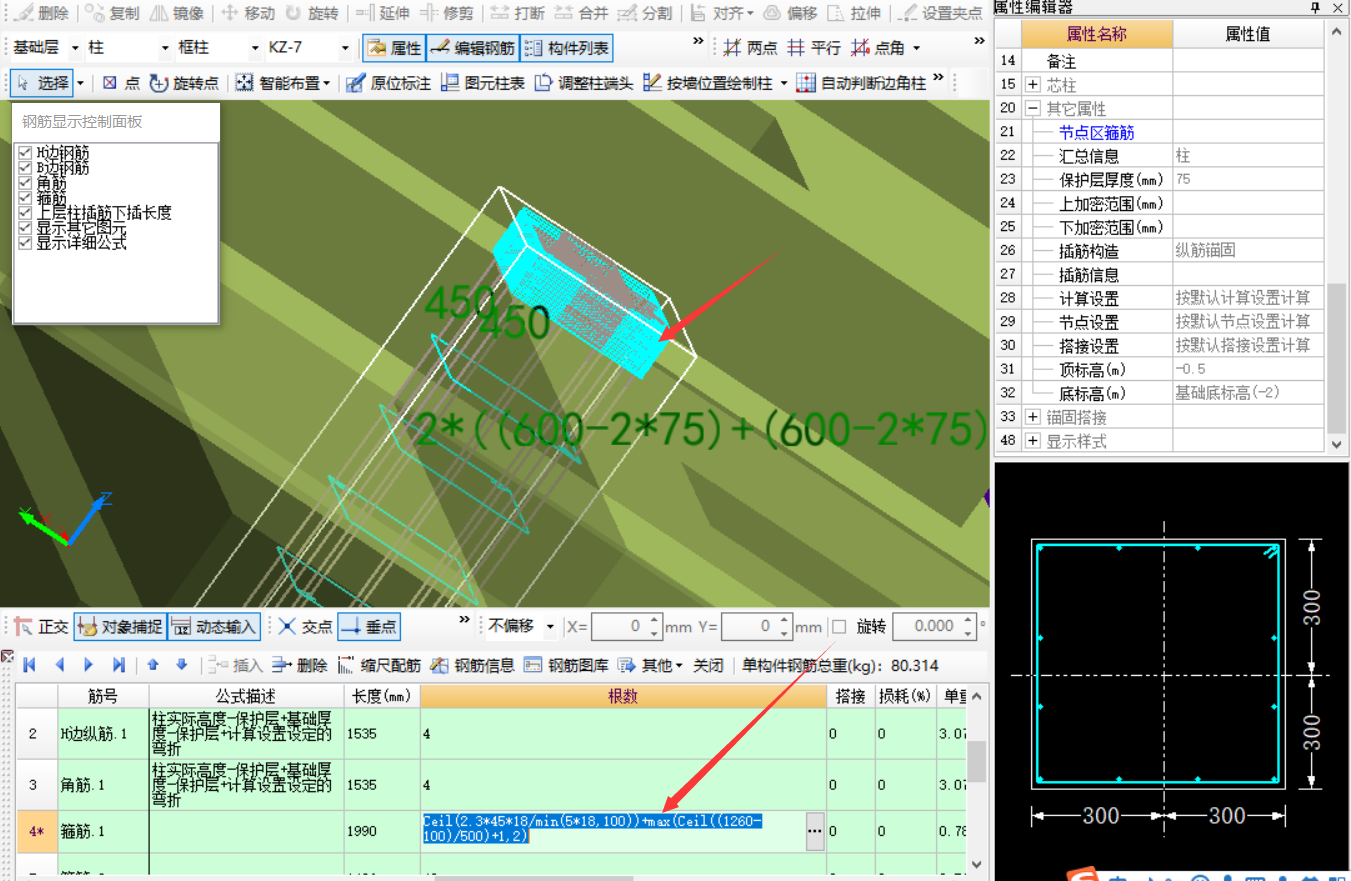
Task: Choose the 移动 (move) tool
Action: (247, 13)
